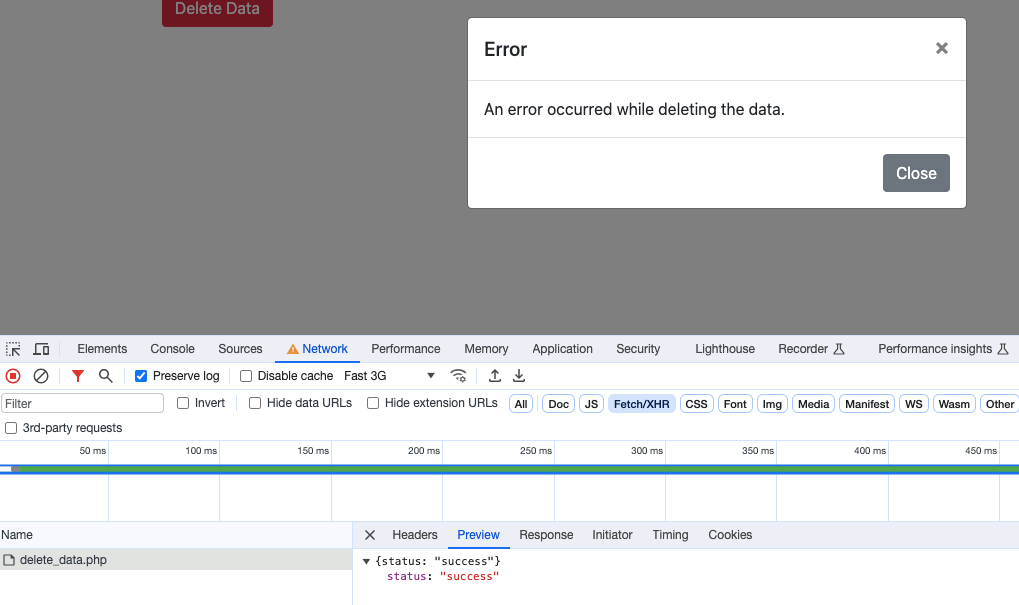Select the Preview tab
The image size is (1019, 605).
pyautogui.click(x=478, y=535)
